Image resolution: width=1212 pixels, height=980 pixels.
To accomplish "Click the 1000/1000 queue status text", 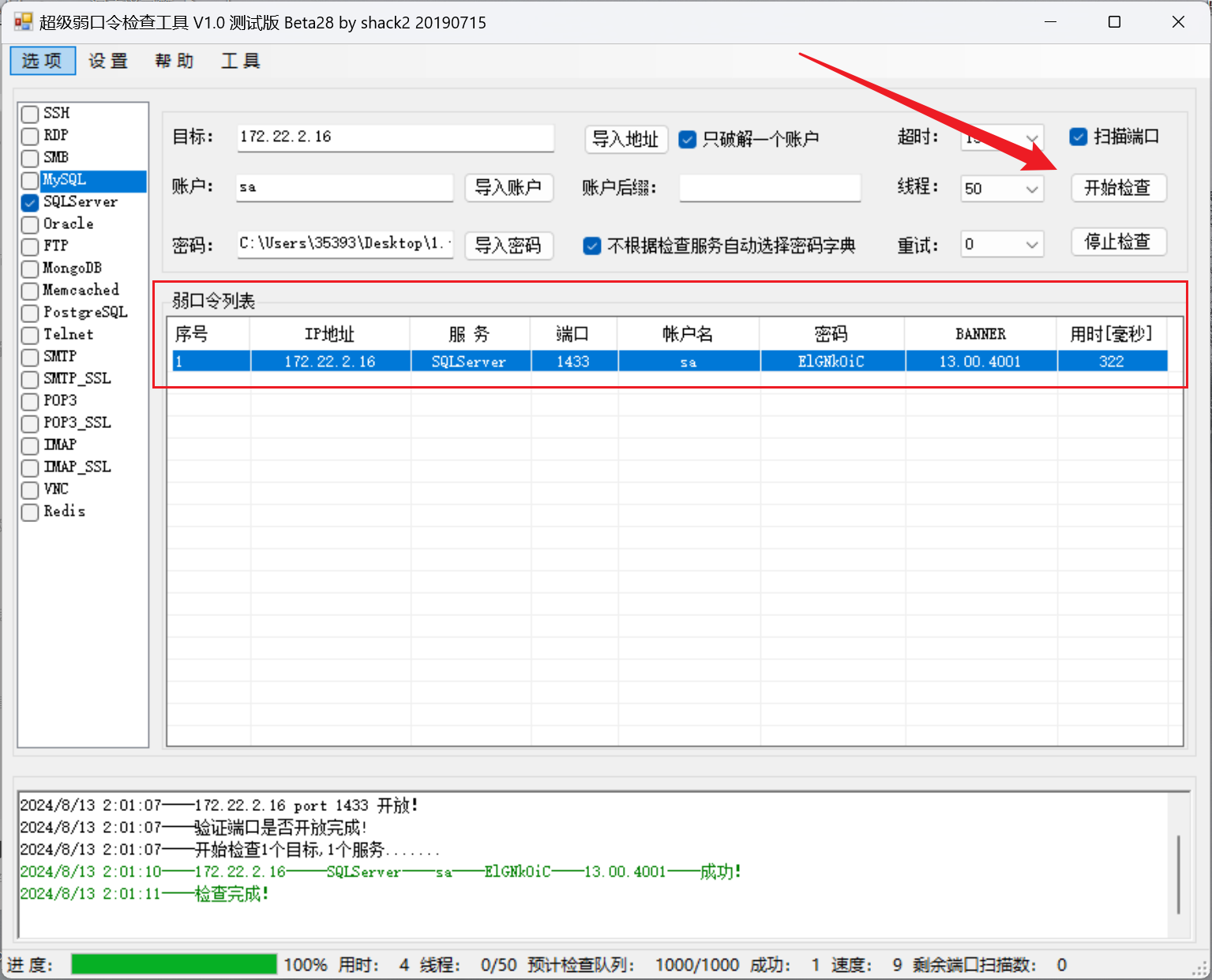I will pyautogui.click(x=697, y=965).
